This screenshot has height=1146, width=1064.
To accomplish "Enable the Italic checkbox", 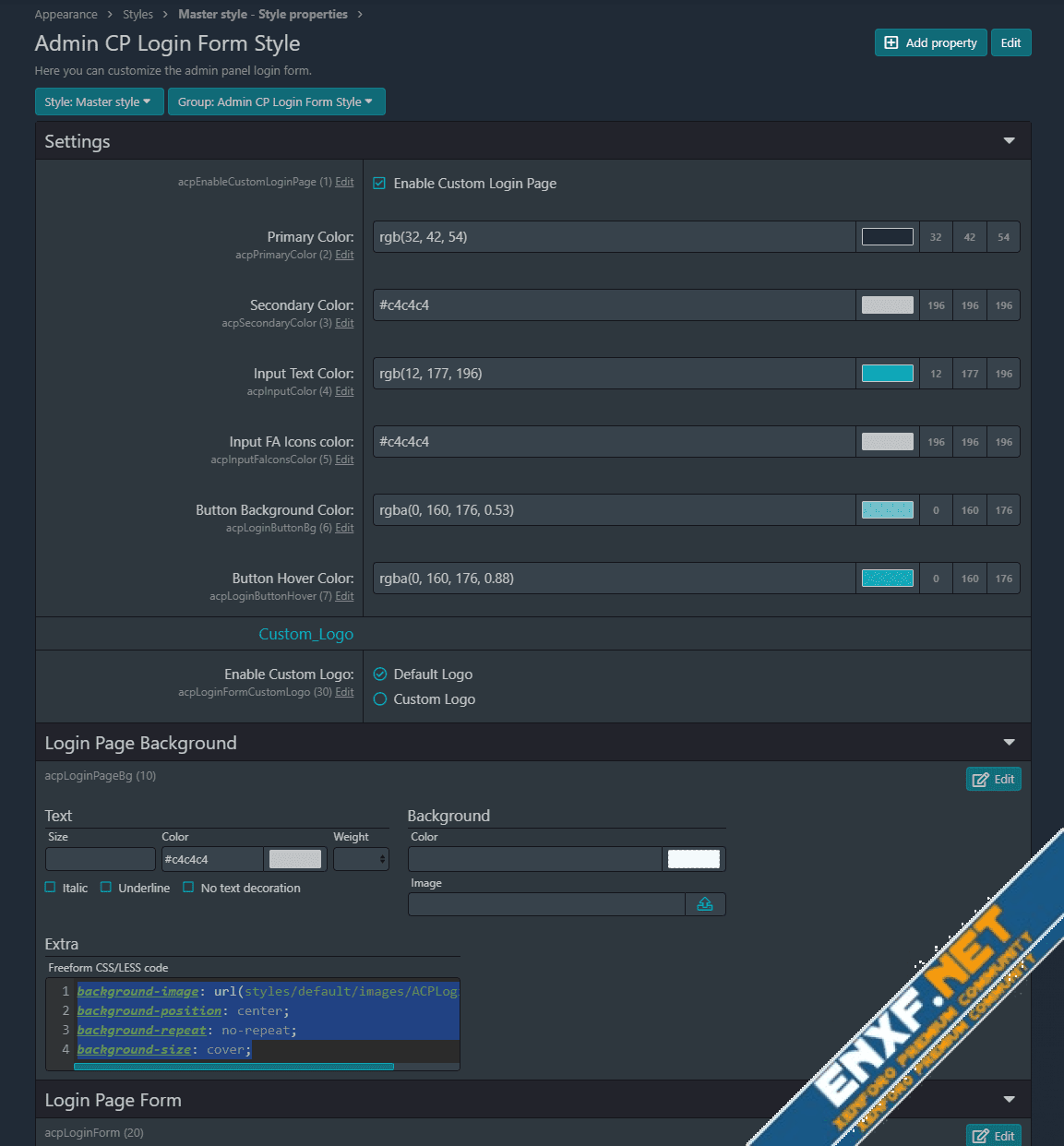I will click(x=51, y=888).
